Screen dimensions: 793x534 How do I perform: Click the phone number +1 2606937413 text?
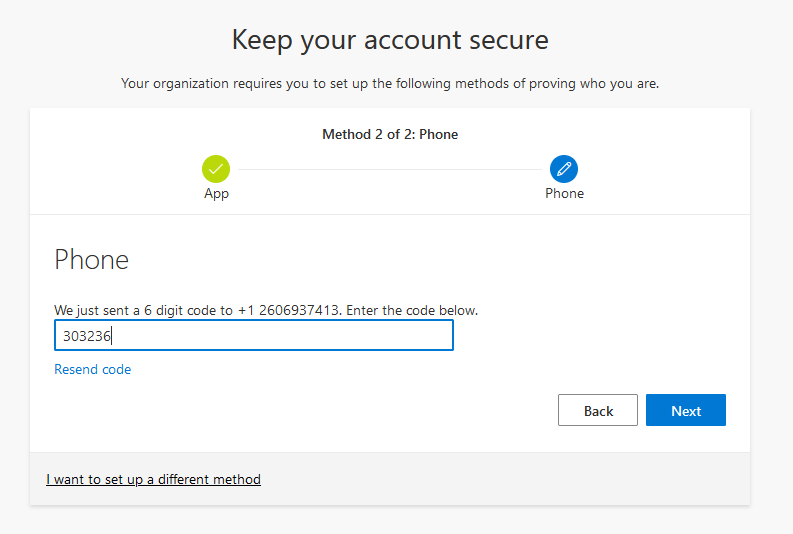290,311
